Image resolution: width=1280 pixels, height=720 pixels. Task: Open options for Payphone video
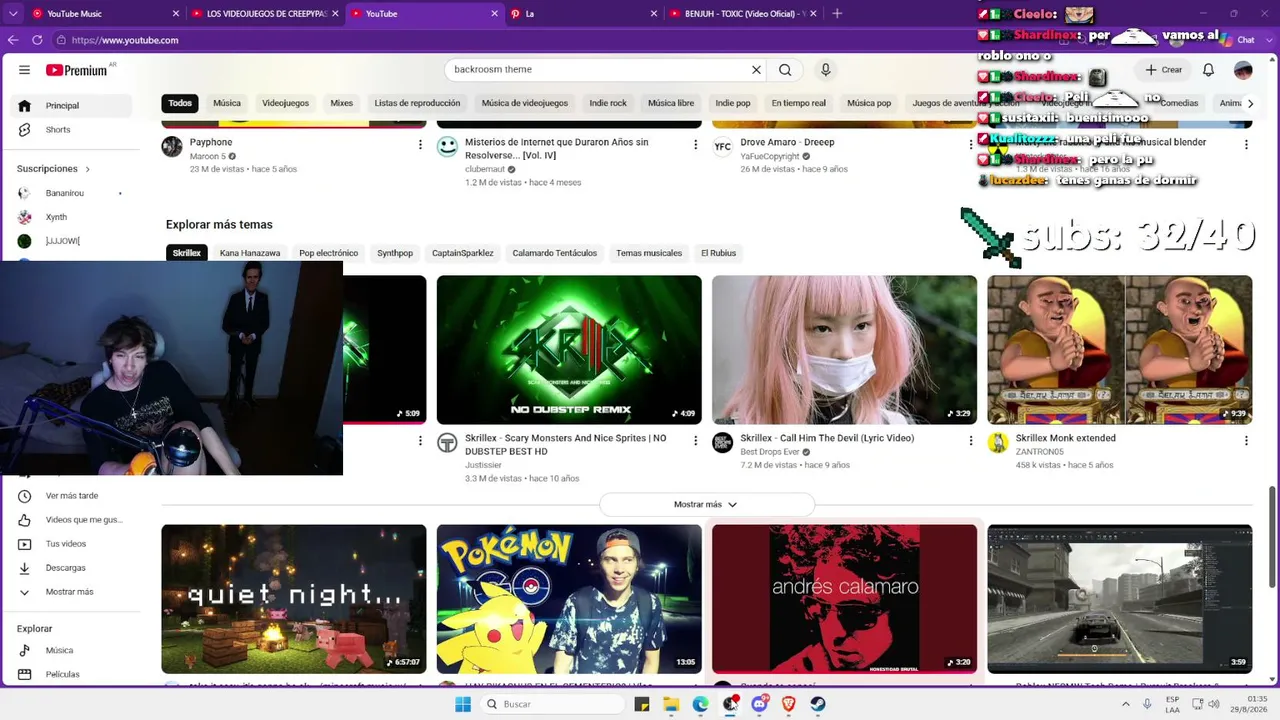(420, 145)
